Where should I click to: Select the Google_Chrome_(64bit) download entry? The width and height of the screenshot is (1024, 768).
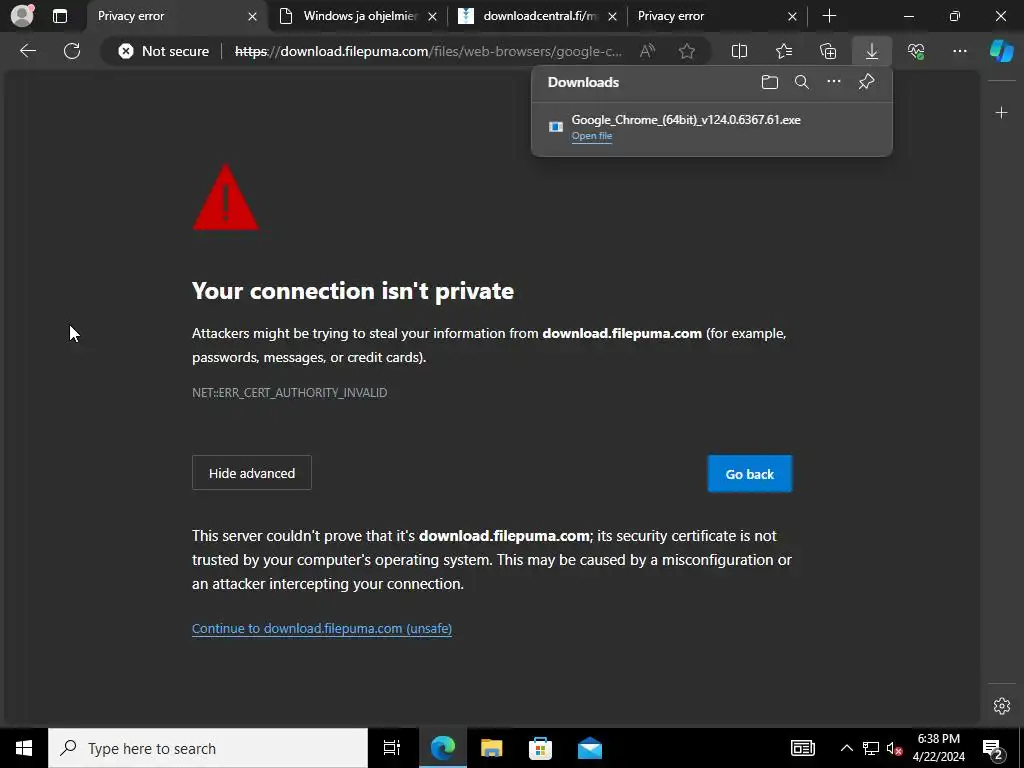tap(712, 127)
